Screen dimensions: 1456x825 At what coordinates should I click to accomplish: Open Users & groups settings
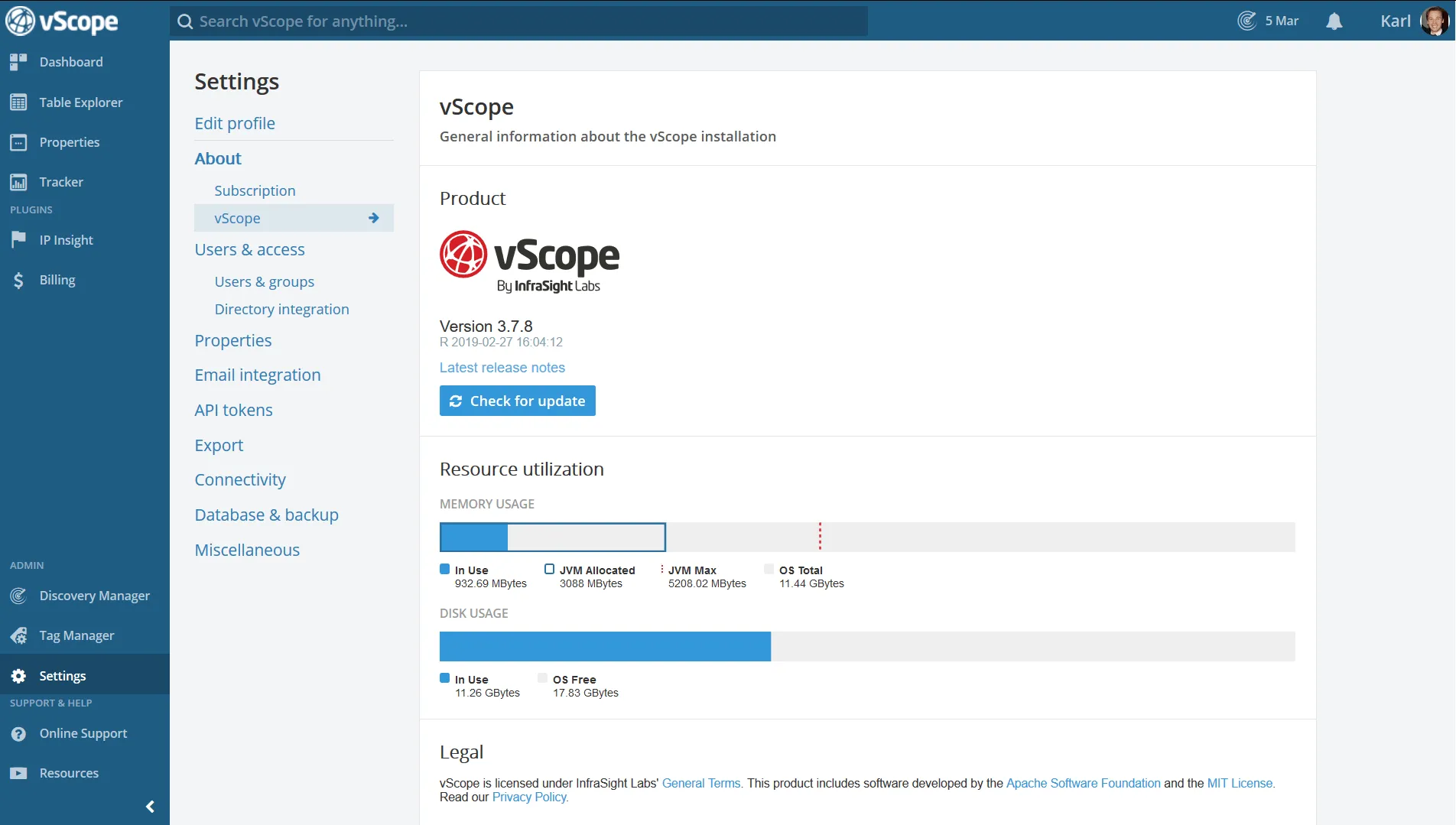[265, 281]
